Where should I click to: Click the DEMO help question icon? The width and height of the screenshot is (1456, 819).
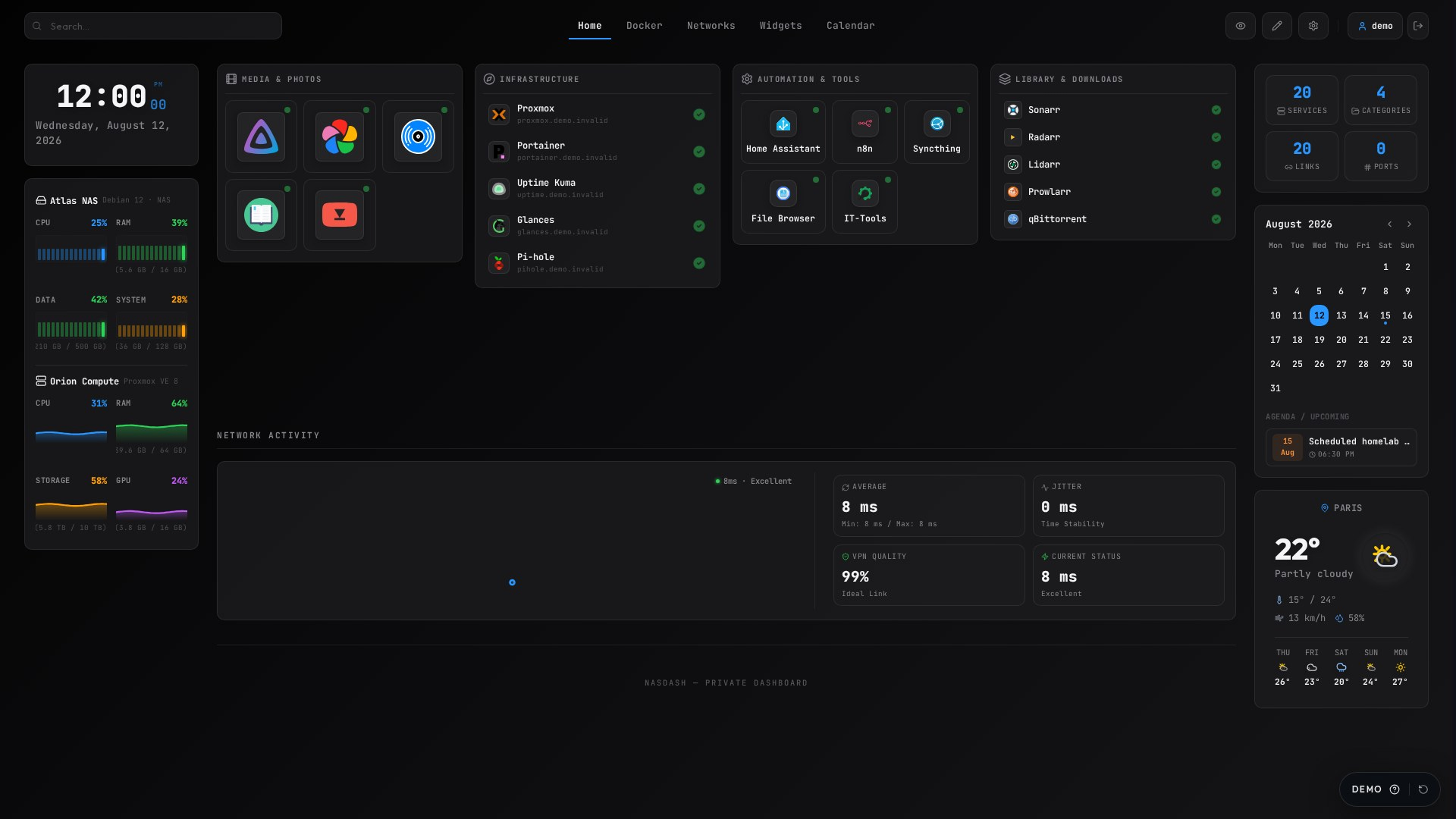[1395, 789]
